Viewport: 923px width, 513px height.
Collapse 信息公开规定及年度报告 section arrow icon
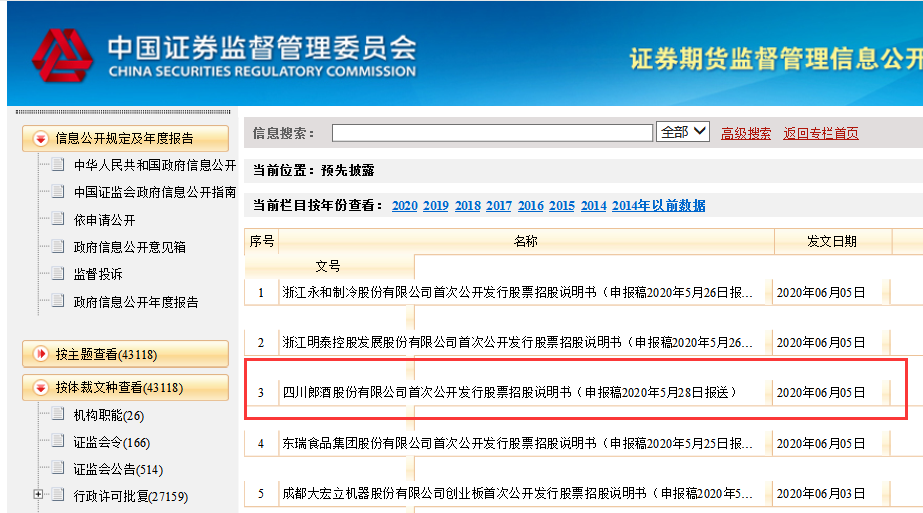click(x=41, y=139)
